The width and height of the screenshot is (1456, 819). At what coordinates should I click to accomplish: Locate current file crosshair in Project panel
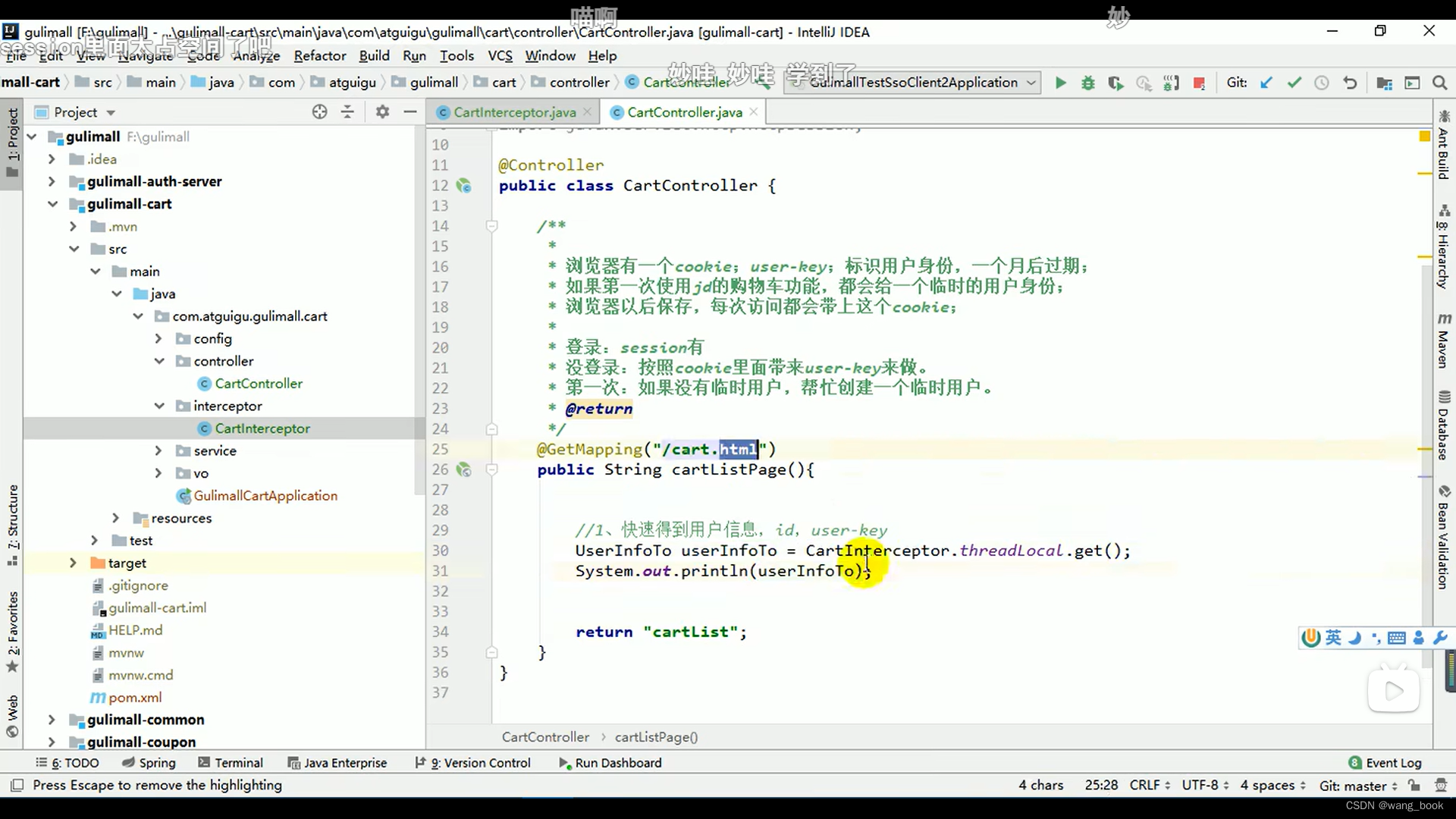point(319,112)
